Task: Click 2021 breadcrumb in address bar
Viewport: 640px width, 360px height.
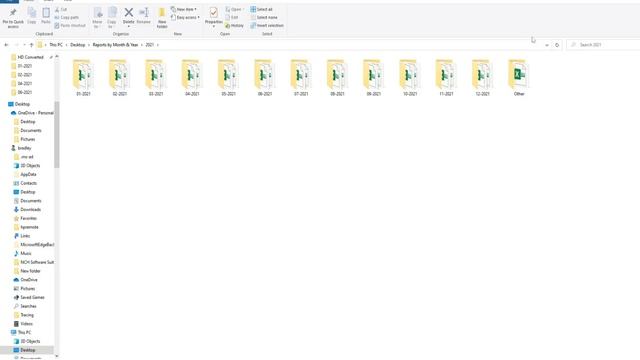Action: [x=150, y=45]
